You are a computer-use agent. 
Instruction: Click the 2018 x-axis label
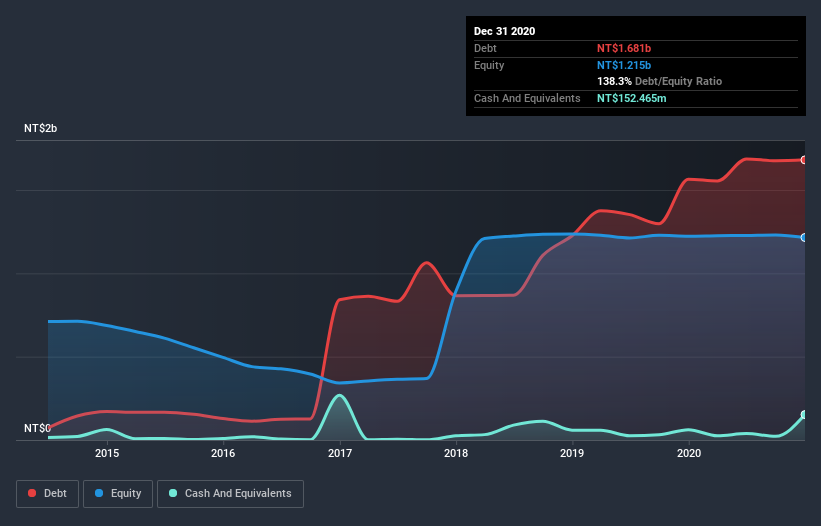(456, 453)
